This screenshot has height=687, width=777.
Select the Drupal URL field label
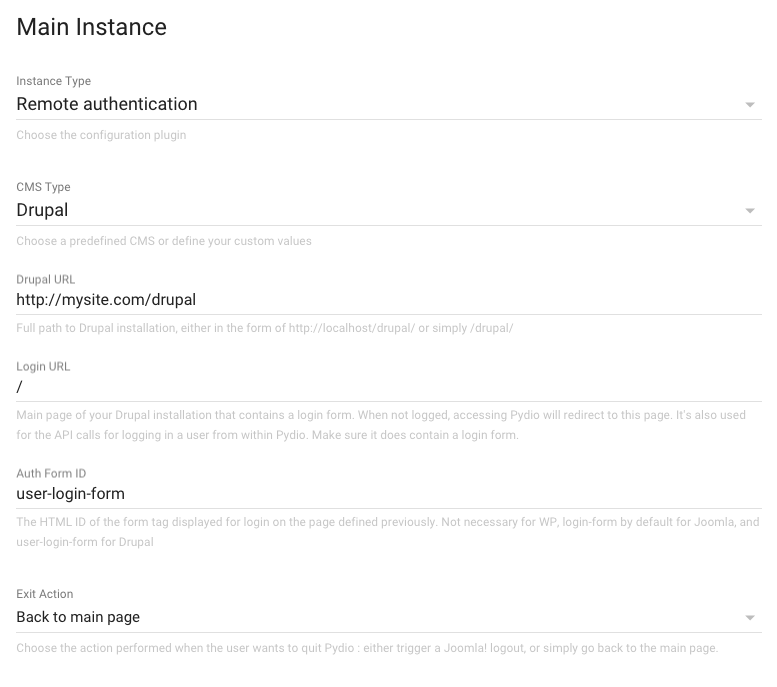46,280
